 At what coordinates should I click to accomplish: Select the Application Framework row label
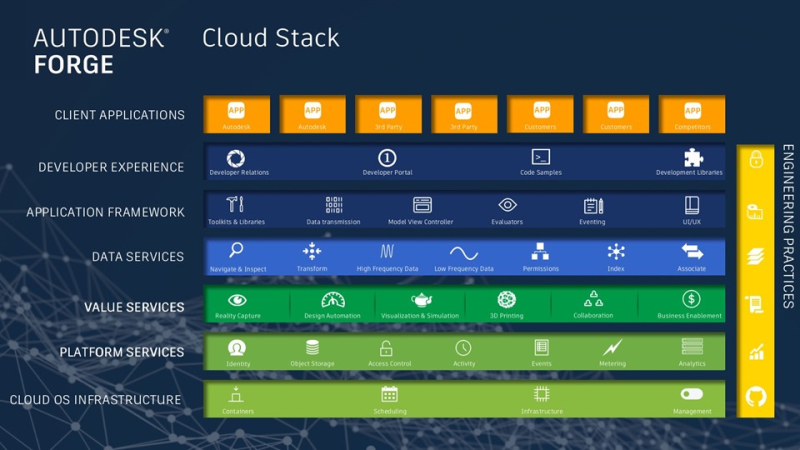coord(106,212)
